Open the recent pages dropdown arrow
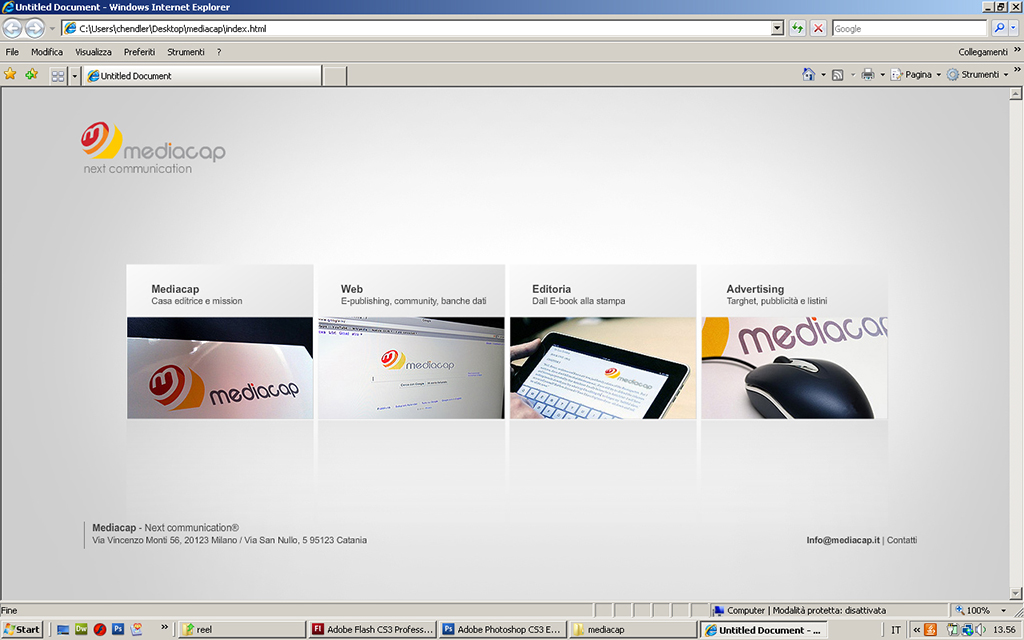The height and width of the screenshot is (640, 1024). (52, 29)
